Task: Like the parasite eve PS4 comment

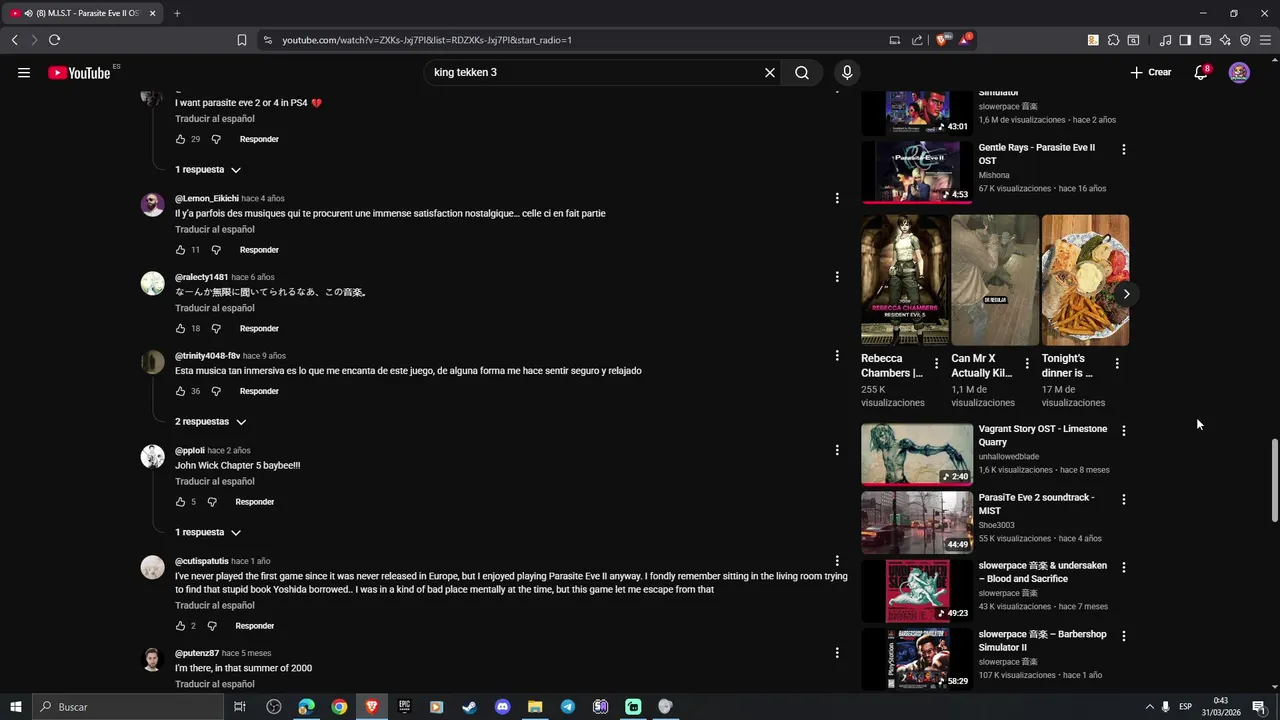Action: (180, 139)
